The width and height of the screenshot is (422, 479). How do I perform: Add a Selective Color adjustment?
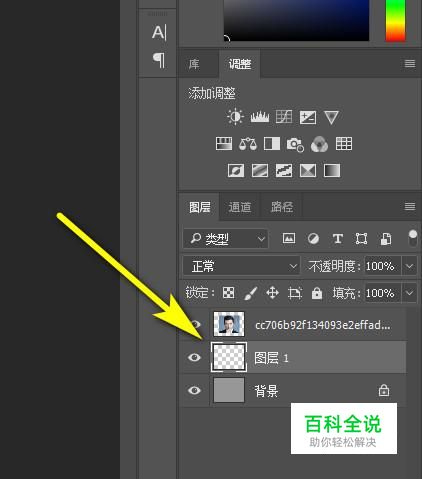tap(308, 171)
